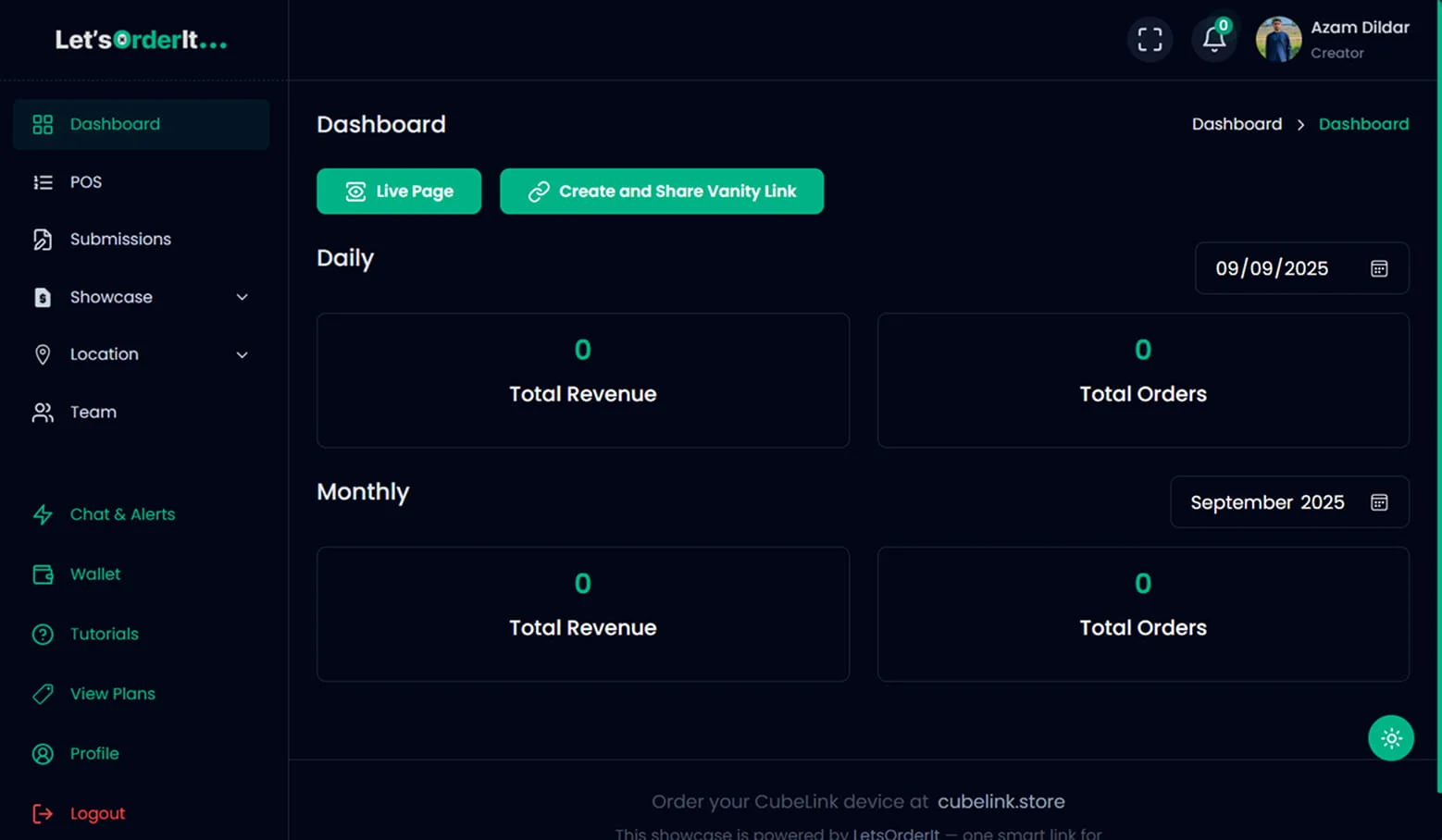Click the Live Page button
Image resolution: width=1442 pixels, height=840 pixels.
click(x=399, y=191)
